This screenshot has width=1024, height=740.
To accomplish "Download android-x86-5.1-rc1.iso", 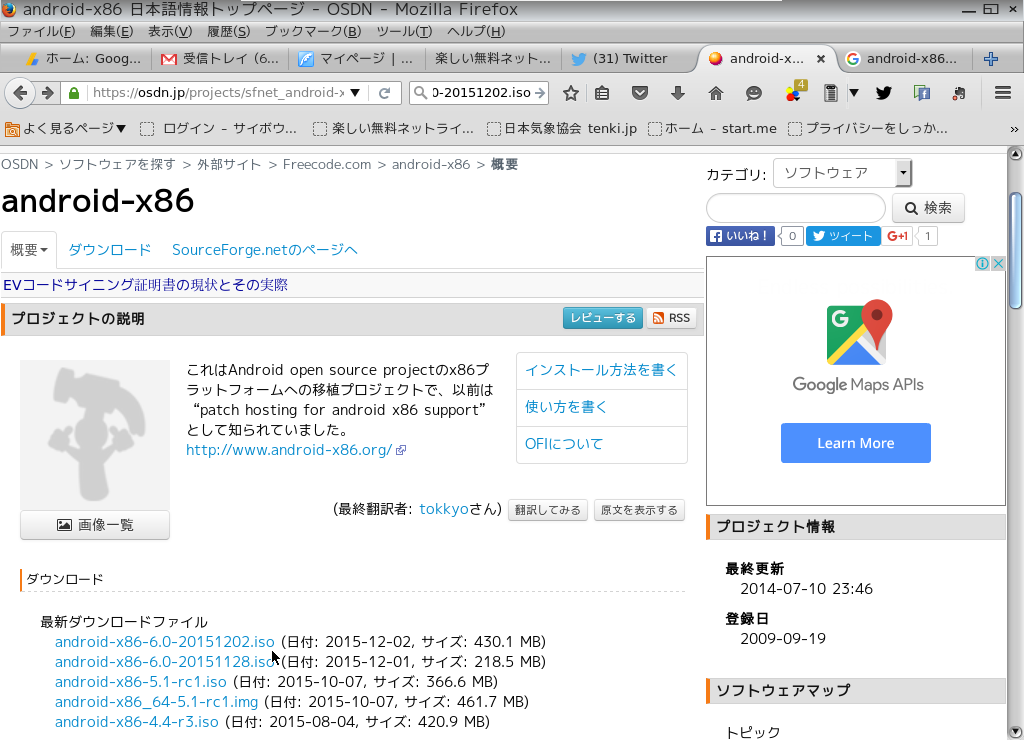I will [x=140, y=682].
